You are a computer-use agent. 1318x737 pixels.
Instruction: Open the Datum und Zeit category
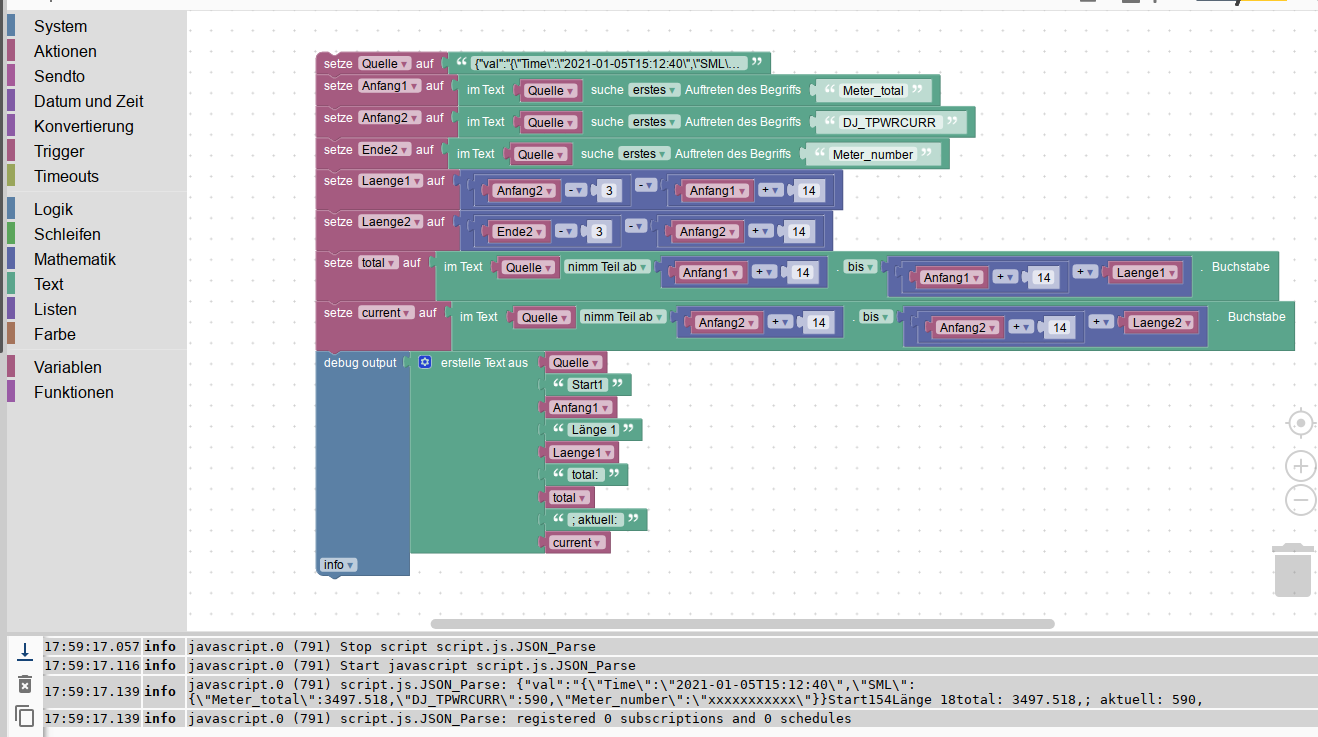88,101
